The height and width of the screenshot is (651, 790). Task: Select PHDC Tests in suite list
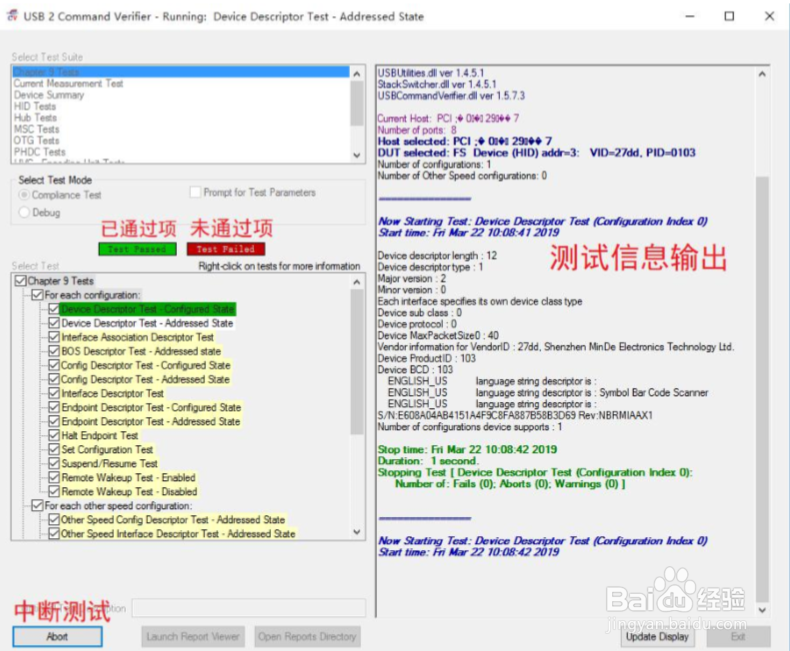click(39, 152)
